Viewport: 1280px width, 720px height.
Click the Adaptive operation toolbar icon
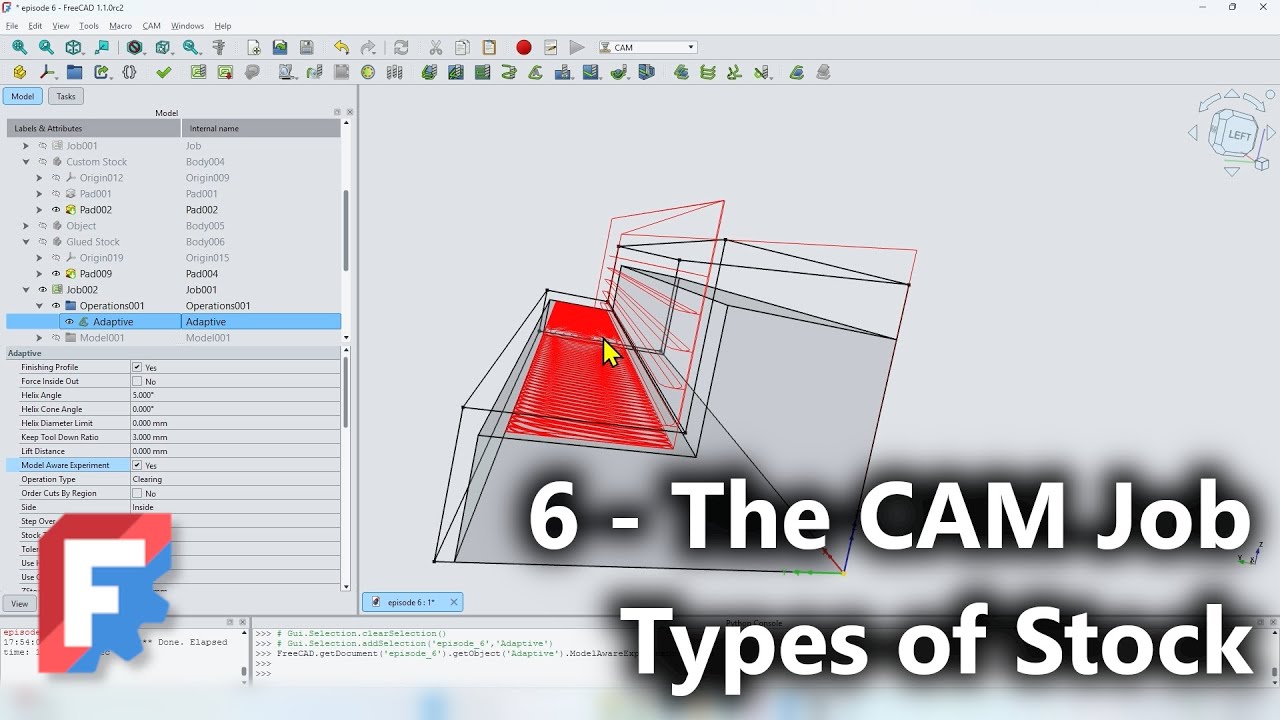[536, 72]
